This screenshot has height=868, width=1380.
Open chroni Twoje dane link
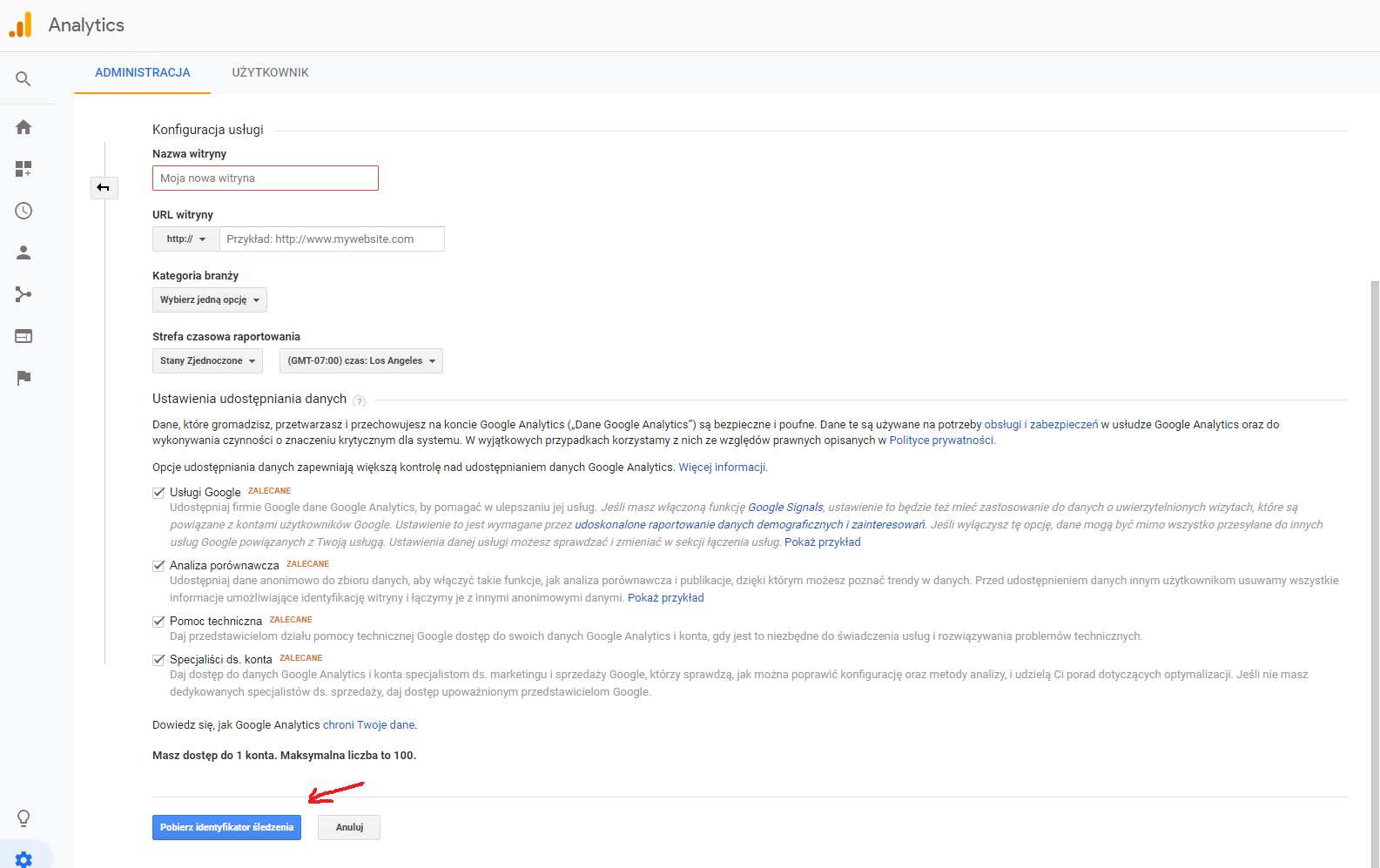point(369,725)
